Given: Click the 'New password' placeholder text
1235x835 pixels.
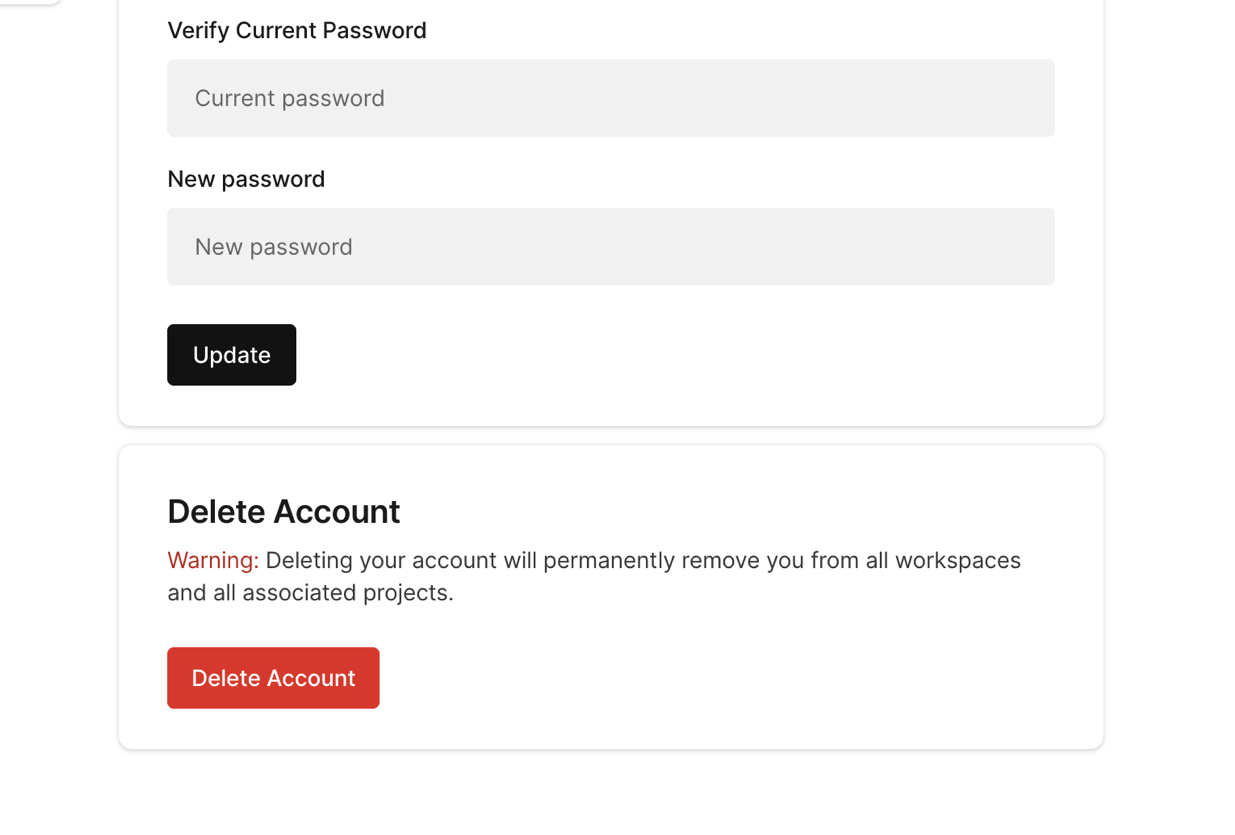Looking at the screenshot, I should pyautogui.click(x=273, y=247).
